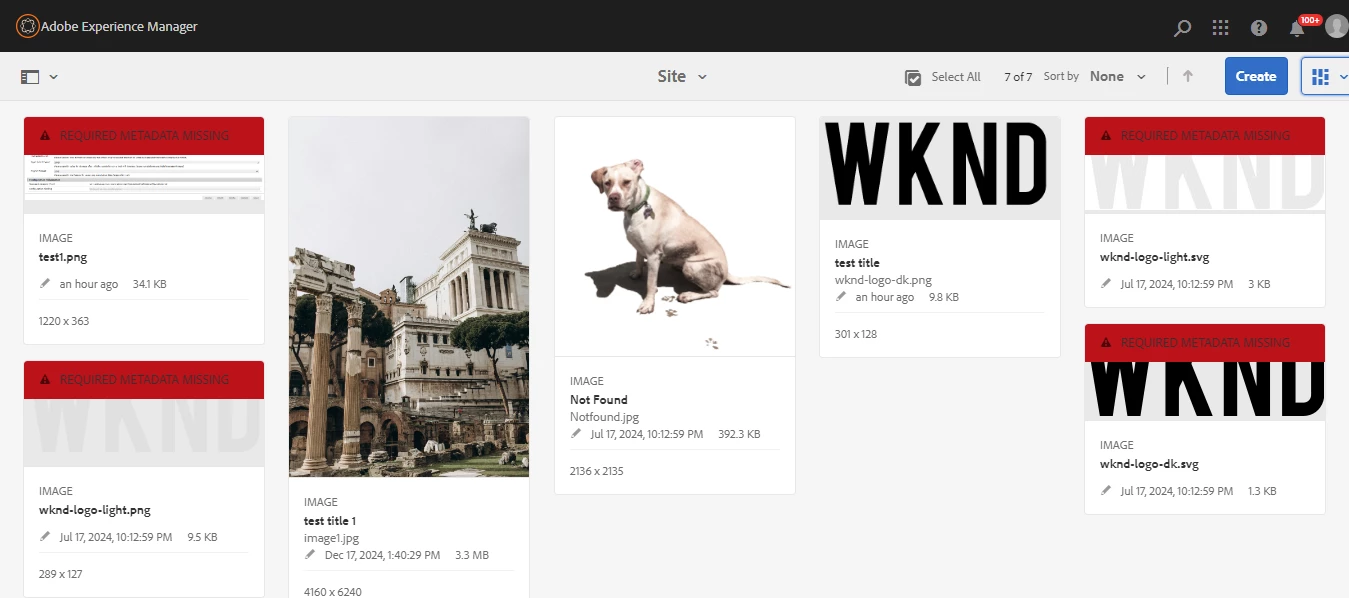Click the 289 x 127 dimensions text
Image resolution: width=1349 pixels, height=598 pixels.
click(x=60, y=574)
